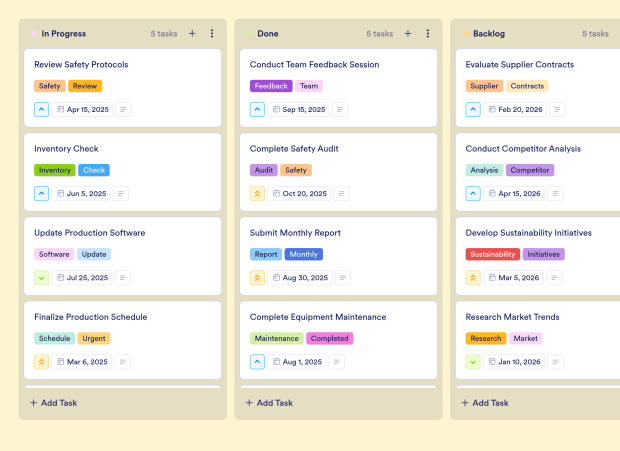Click Add Task in Done column
Image resolution: width=620 pixels, height=451 pixels.
pos(269,403)
